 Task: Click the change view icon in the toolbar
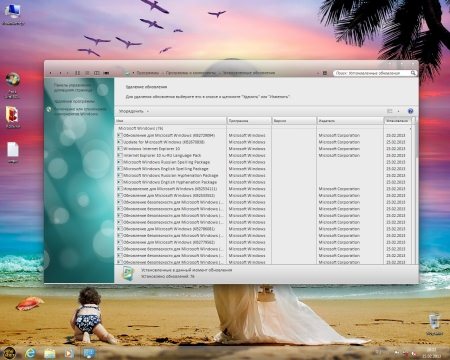[x=389, y=111]
